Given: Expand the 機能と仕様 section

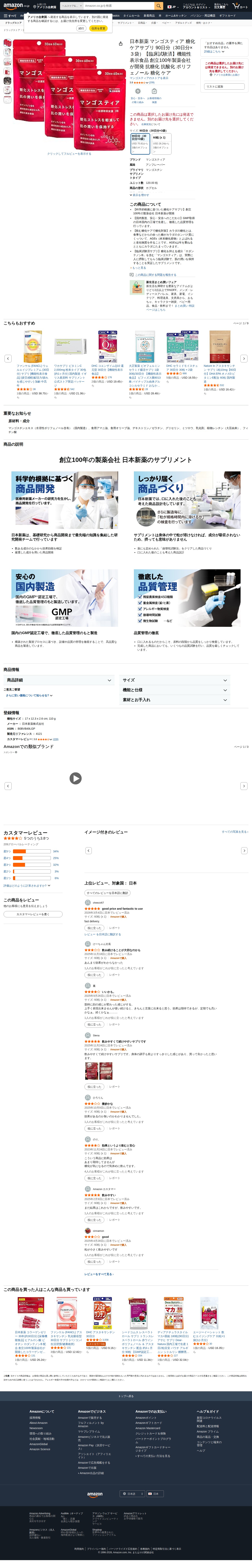Looking at the screenshot, I should [175, 690].
